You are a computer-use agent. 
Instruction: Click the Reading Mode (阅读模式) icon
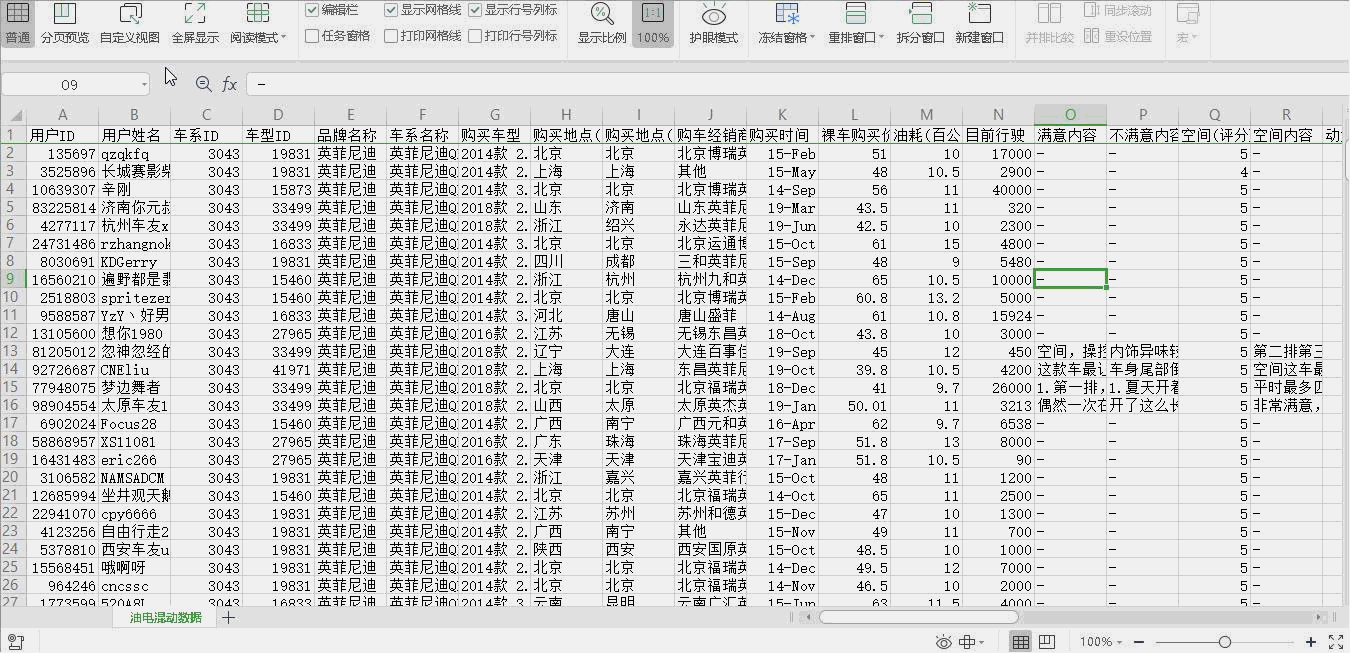[x=257, y=14]
